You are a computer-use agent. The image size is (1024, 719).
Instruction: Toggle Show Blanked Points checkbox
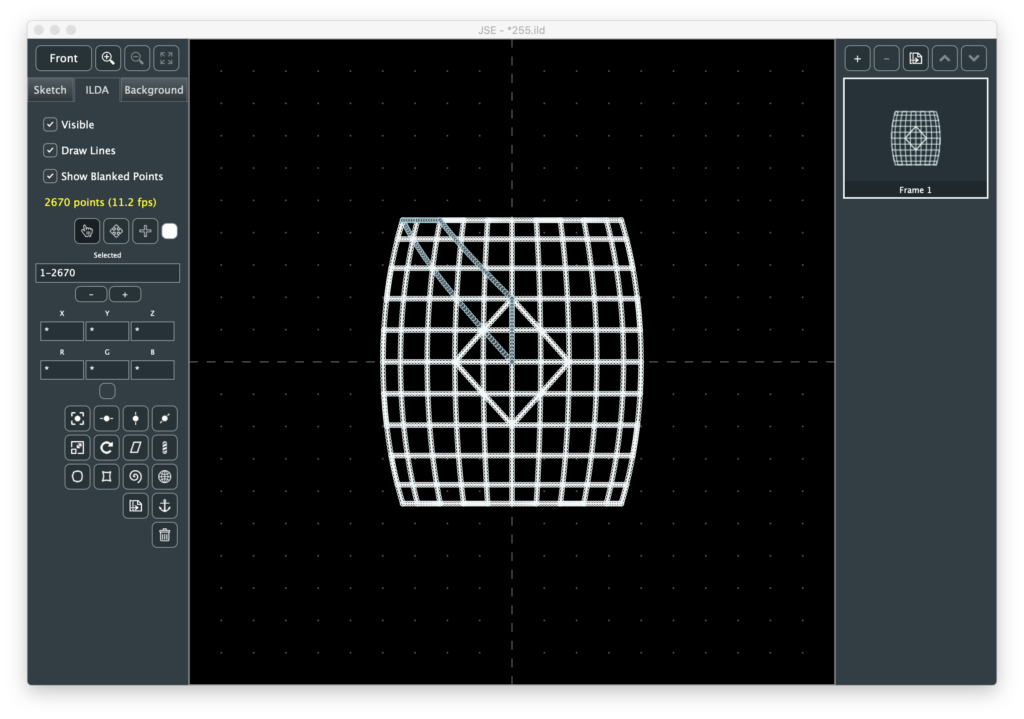point(50,176)
